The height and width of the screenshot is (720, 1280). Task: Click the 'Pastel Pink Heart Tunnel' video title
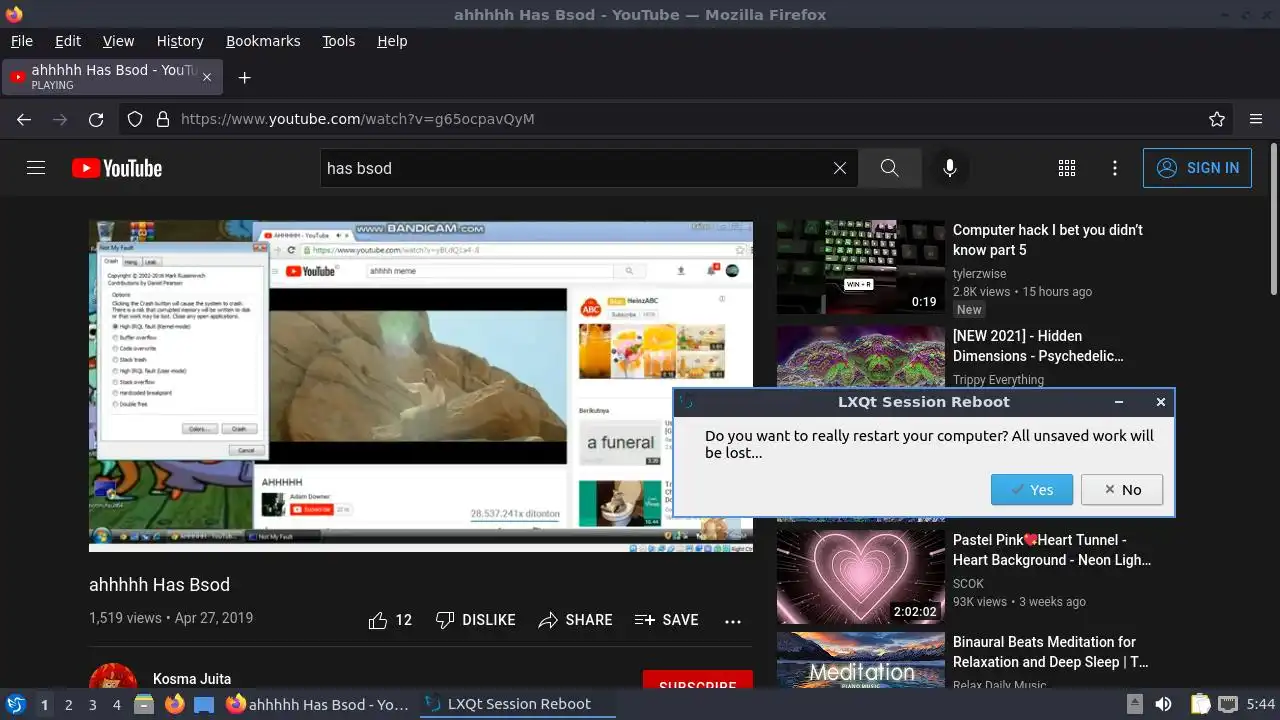click(x=1052, y=550)
